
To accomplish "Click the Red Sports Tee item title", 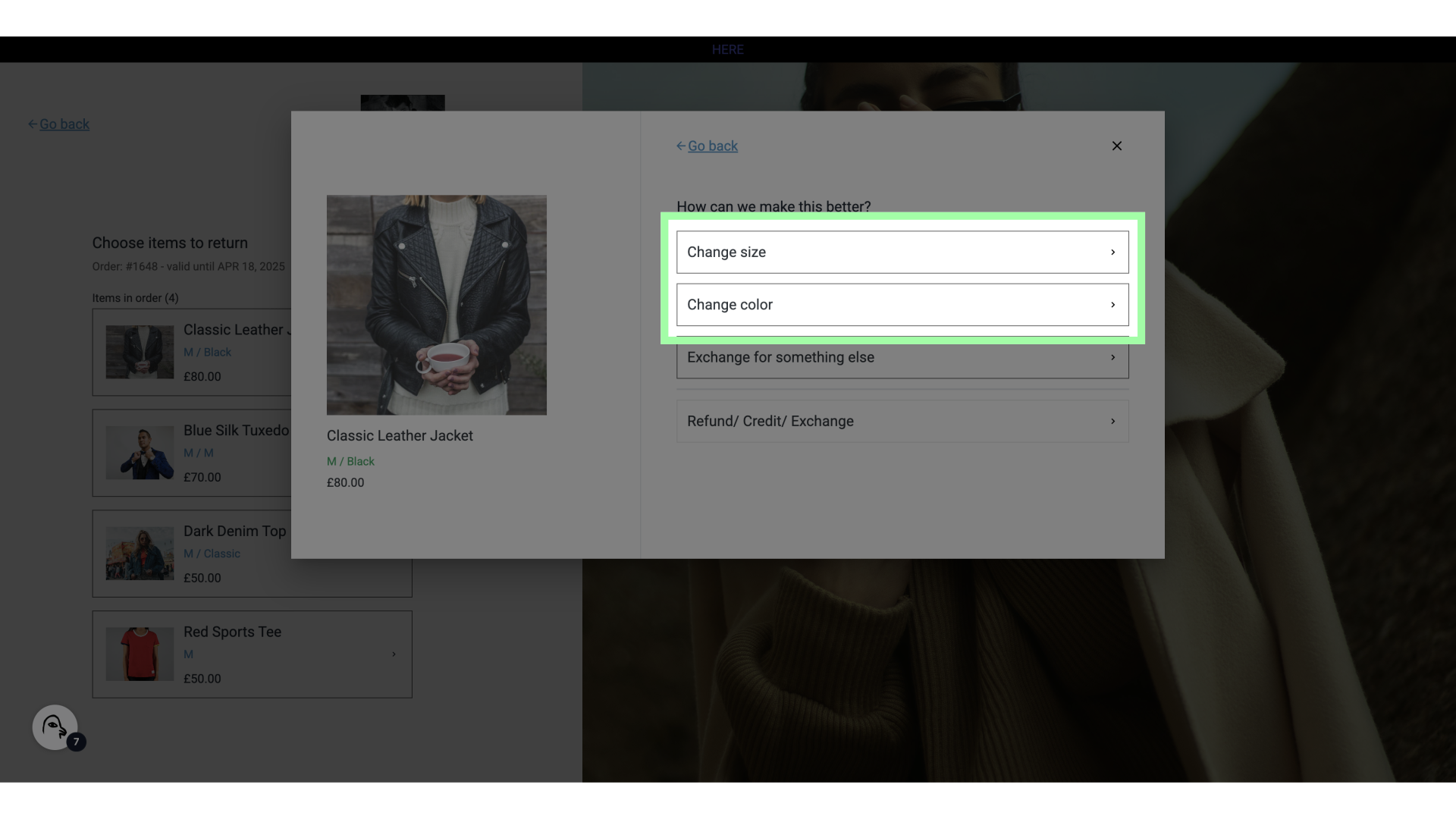I will pyautogui.click(x=232, y=632).
